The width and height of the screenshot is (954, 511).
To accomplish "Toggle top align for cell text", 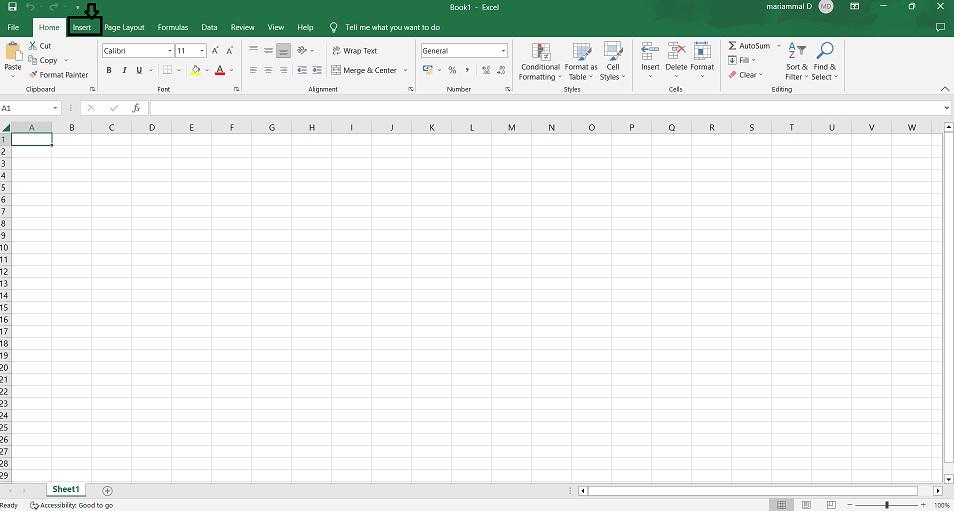I will click(254, 51).
